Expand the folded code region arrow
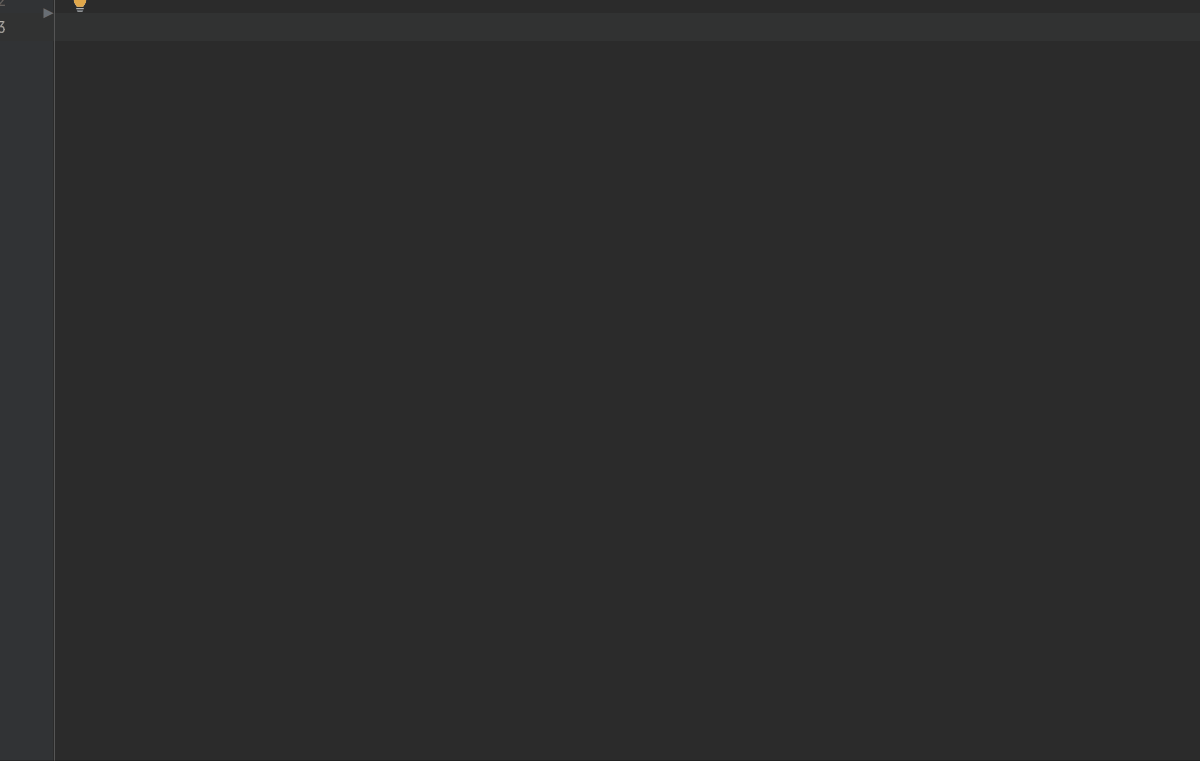Screen dimensions: 1200x761 48,13
